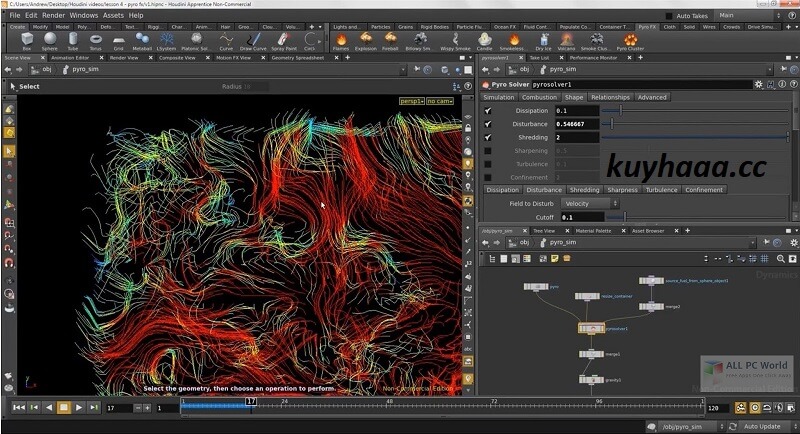Expand the /obj/pyro_sim path dropdown in status bar
The image size is (800, 434).
[721, 426]
